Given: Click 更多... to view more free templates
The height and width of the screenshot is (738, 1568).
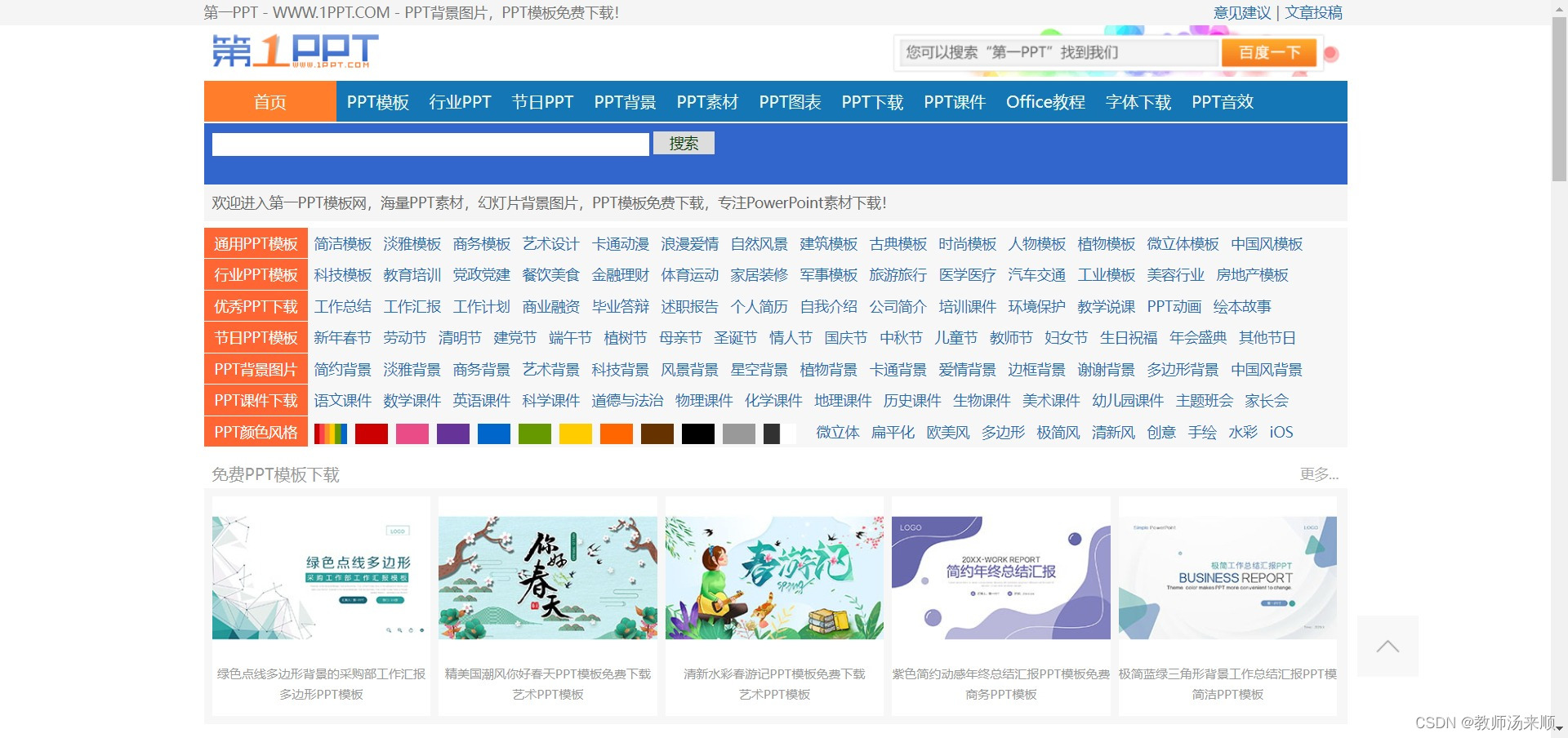Looking at the screenshot, I should [1318, 473].
